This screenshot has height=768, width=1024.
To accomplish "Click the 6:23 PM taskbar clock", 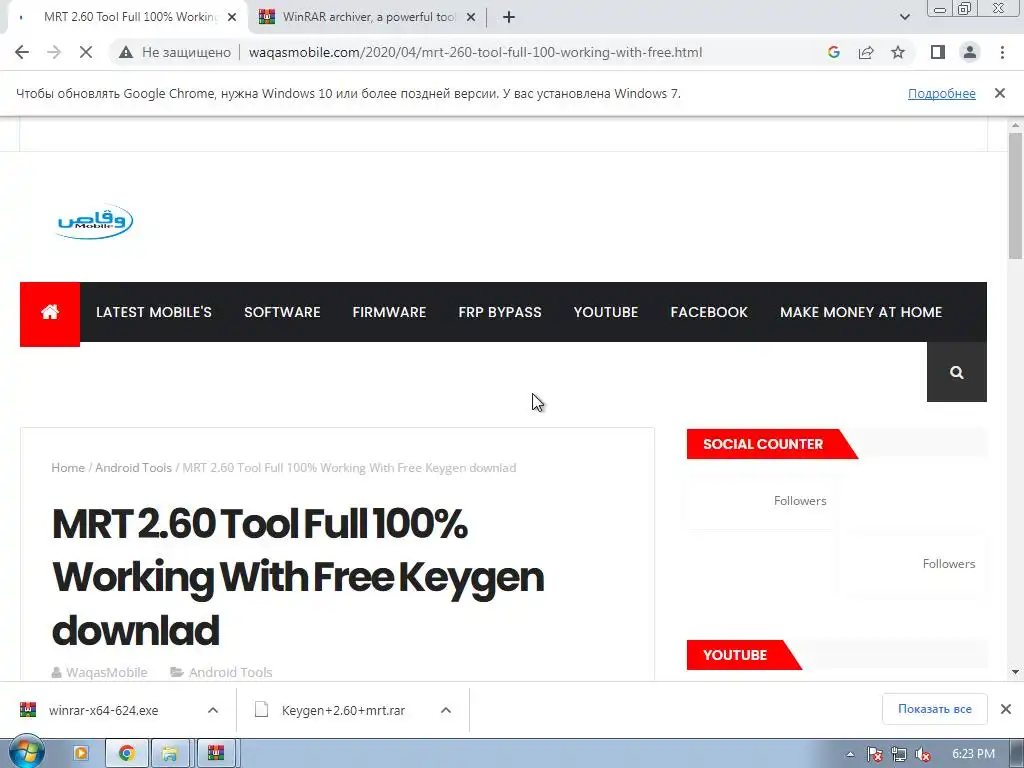I will point(973,754).
